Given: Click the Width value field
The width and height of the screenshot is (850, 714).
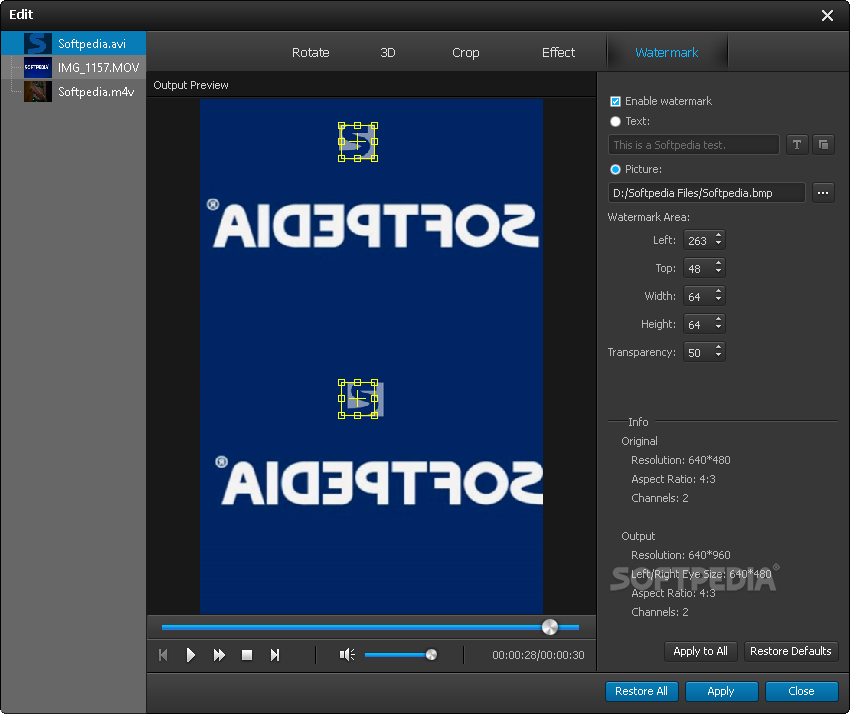Looking at the screenshot, I should (x=698, y=297).
